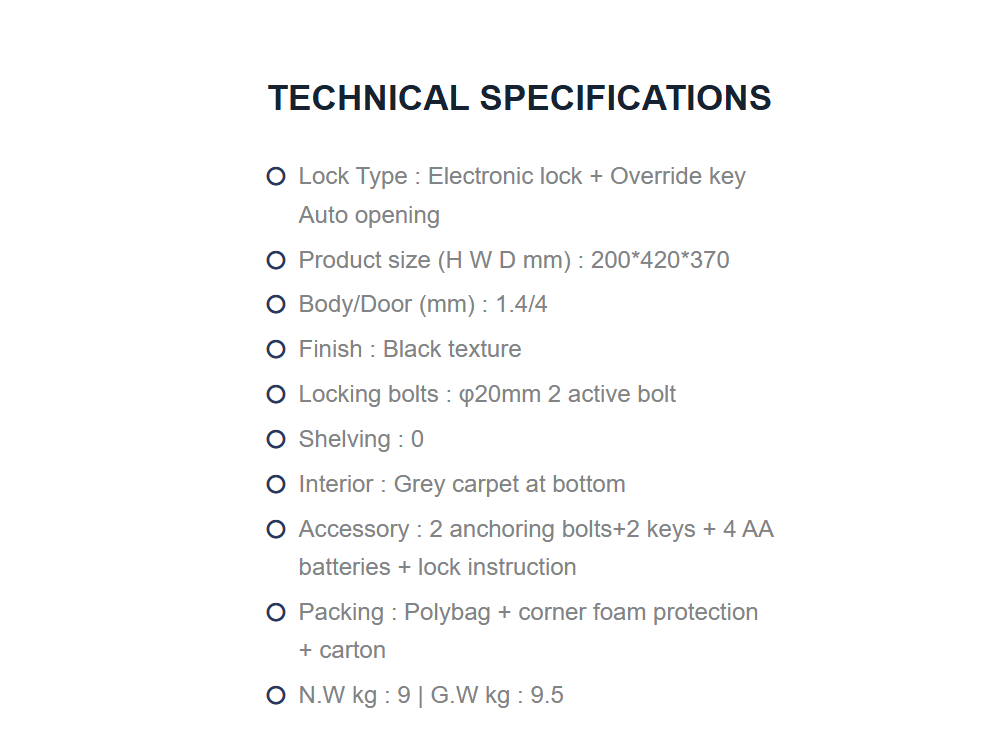
Task: Click the 200*420*370 product size value
Action: tap(660, 260)
